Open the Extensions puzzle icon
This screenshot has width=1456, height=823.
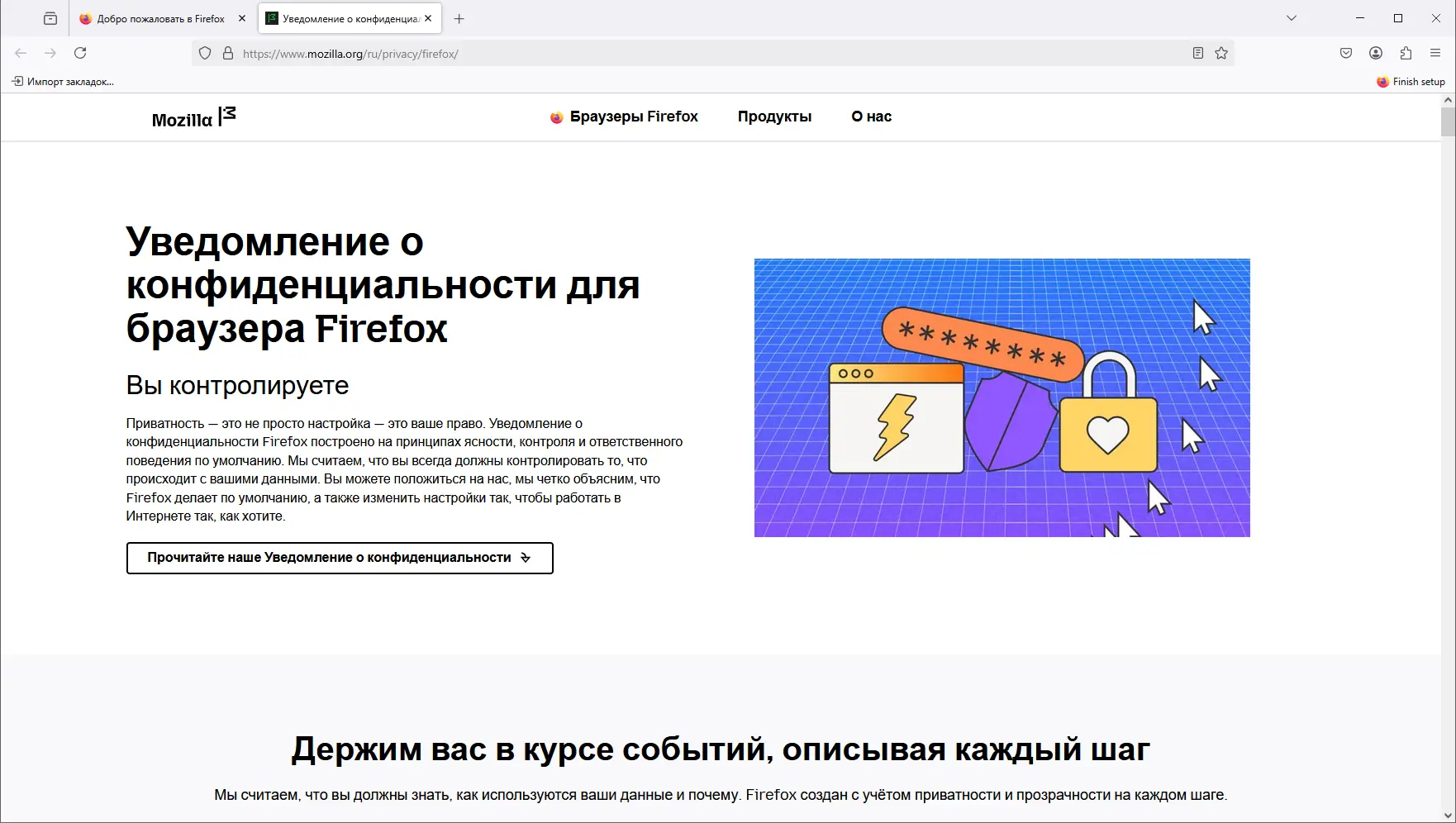(1406, 53)
